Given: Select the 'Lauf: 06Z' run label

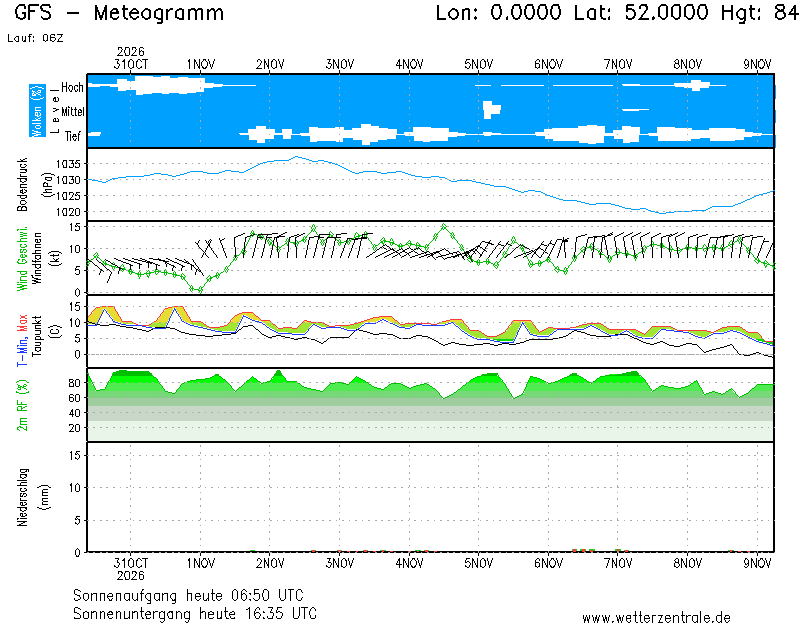Looking at the screenshot, I should 35,38.
